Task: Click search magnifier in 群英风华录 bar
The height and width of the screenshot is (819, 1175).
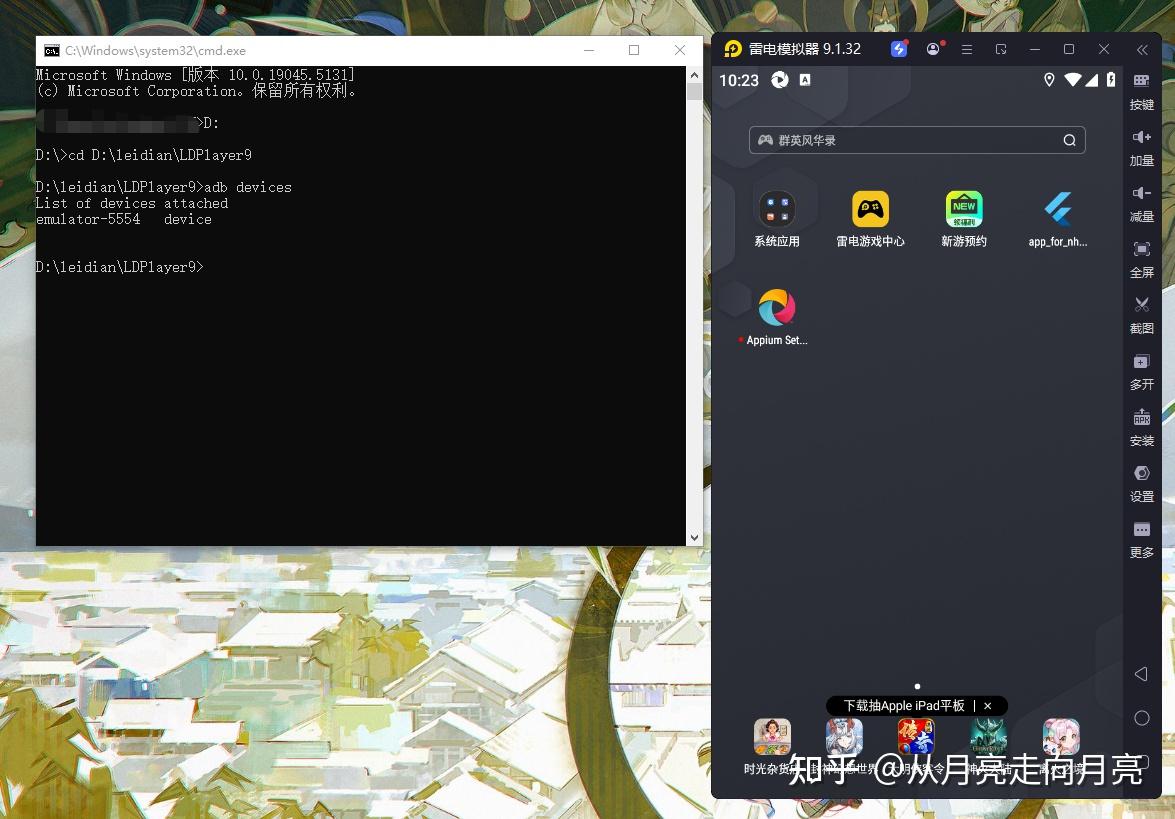Action: 1069,140
